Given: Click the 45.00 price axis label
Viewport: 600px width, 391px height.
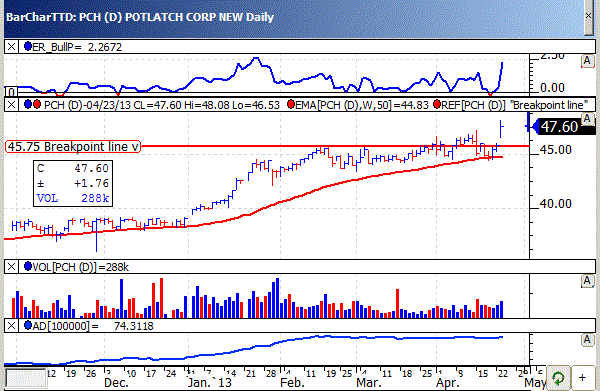Looking at the screenshot, I should [x=556, y=150].
